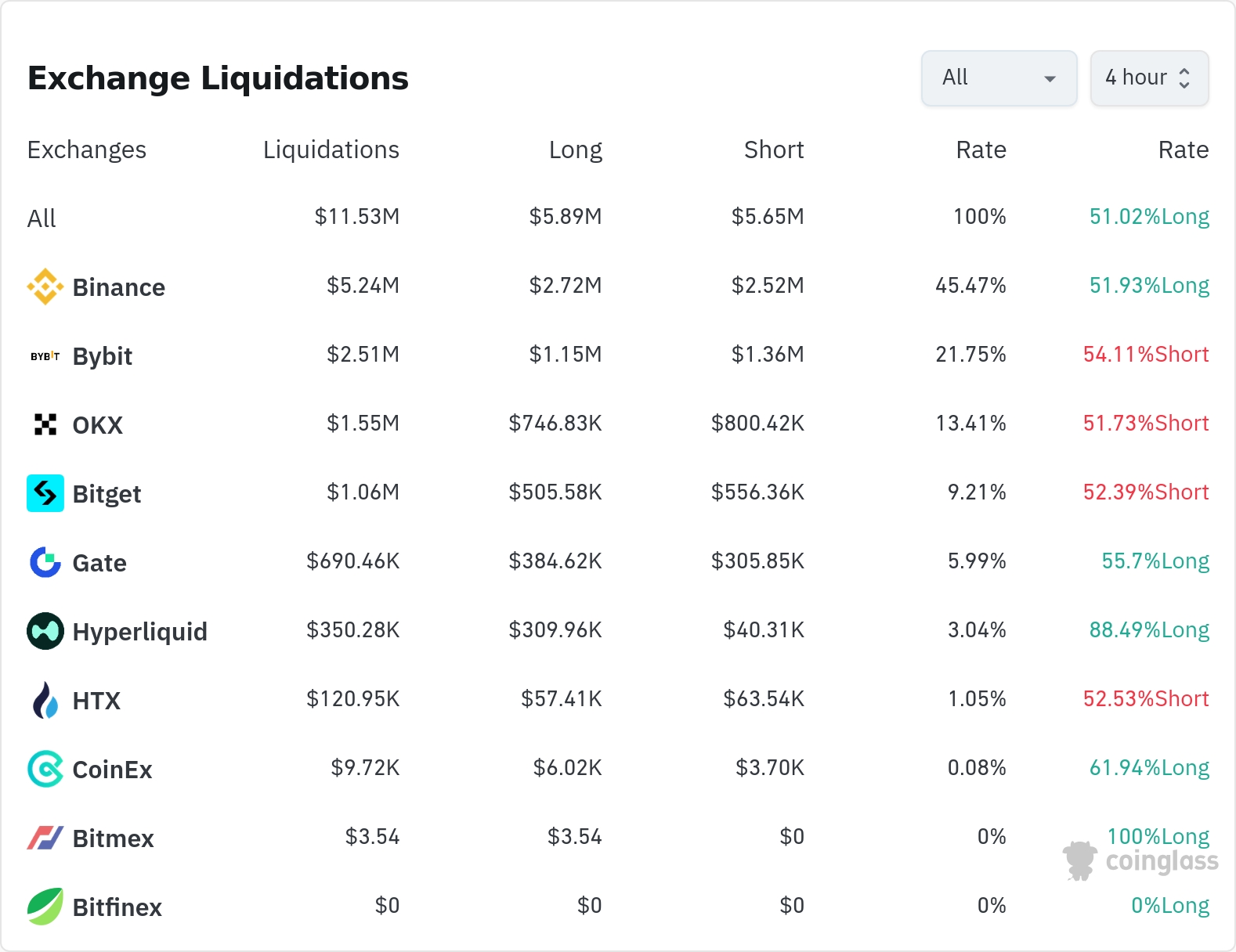Screen dimensions: 1236x952
Task: Select the All exchanges summary row
Action: click(x=42, y=218)
